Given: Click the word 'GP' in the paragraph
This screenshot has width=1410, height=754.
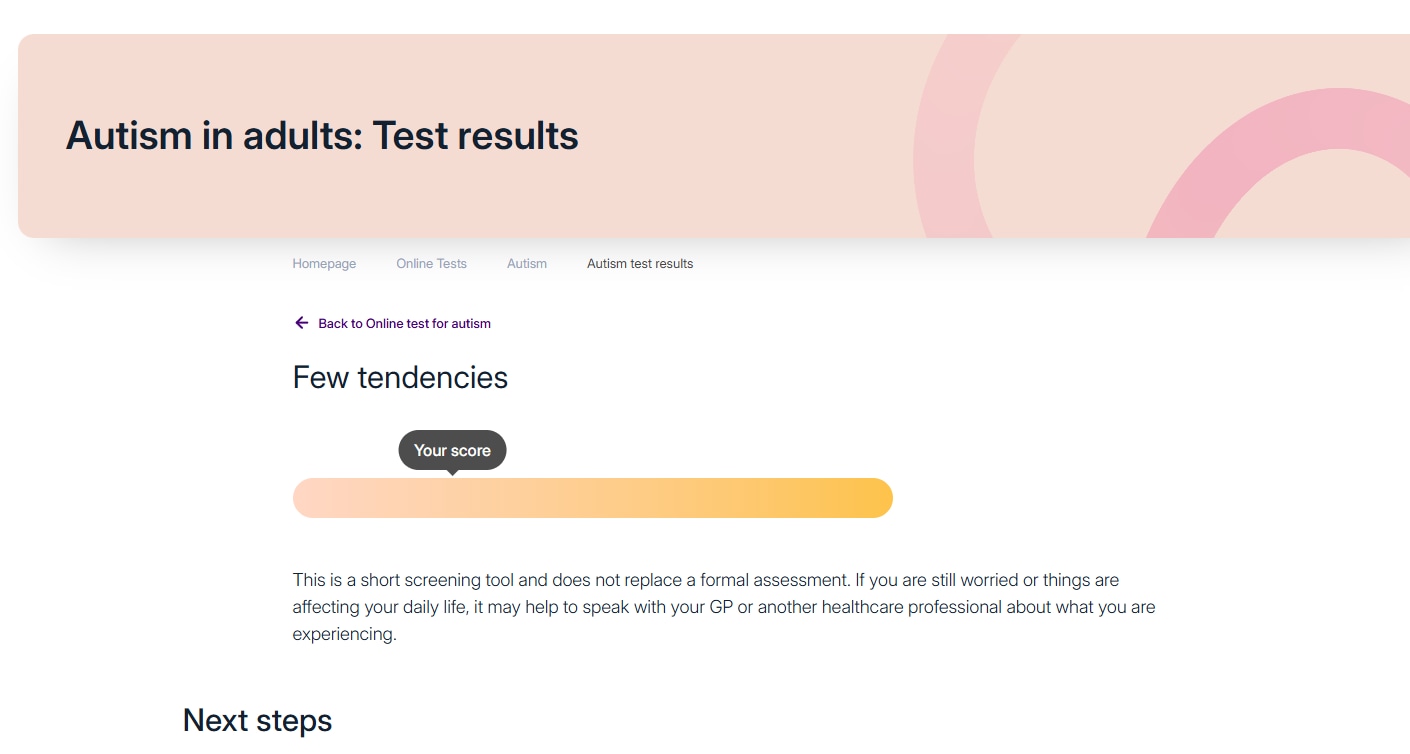Looking at the screenshot, I should [719, 607].
